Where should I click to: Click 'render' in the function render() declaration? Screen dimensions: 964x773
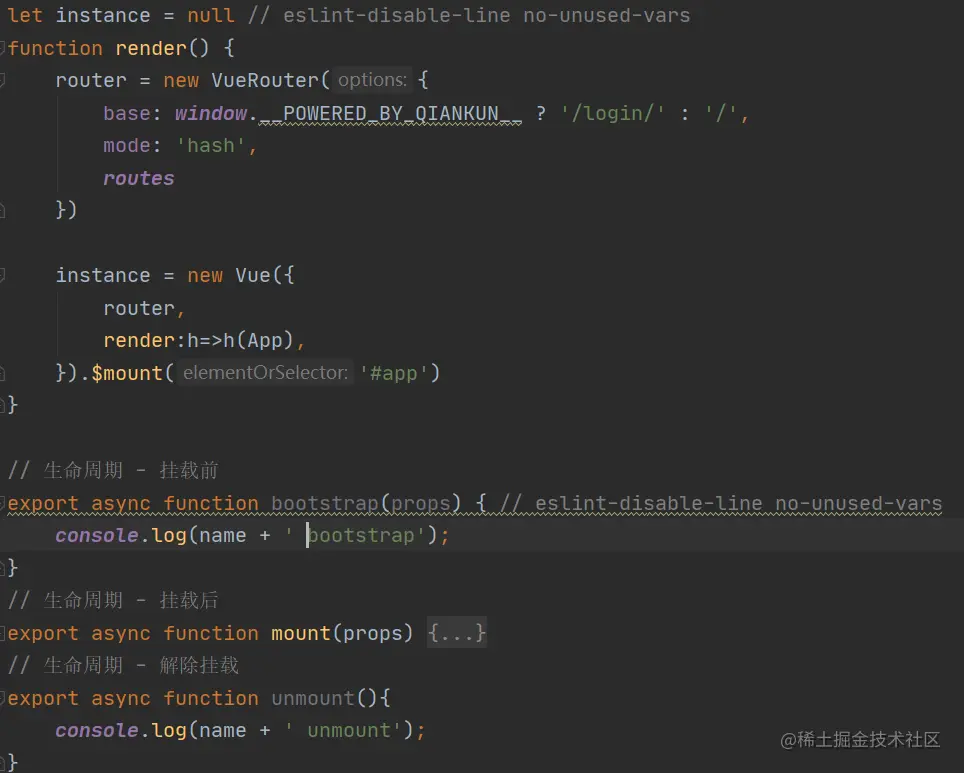[x=151, y=48]
